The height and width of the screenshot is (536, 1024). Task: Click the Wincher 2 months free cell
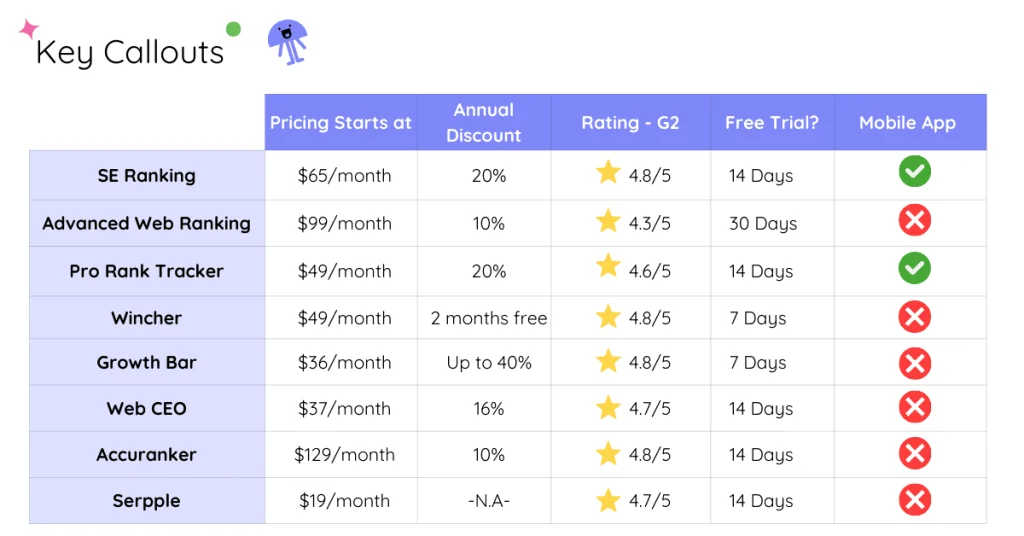click(488, 318)
